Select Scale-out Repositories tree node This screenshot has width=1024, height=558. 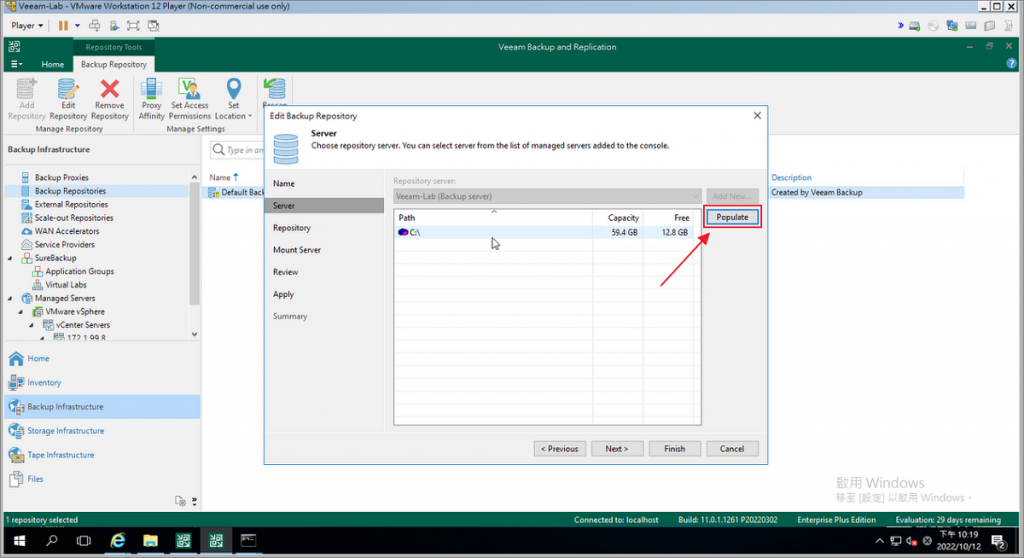tap(74, 218)
